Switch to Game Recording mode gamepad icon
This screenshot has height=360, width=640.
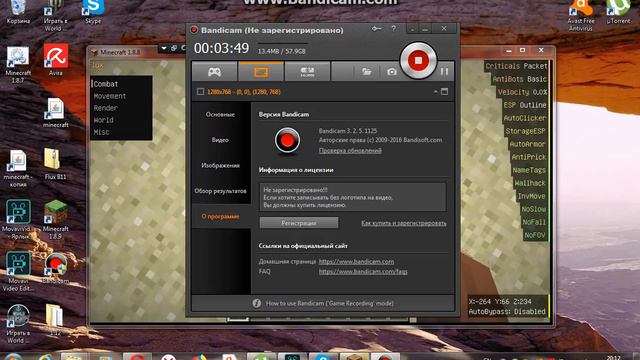(214, 72)
